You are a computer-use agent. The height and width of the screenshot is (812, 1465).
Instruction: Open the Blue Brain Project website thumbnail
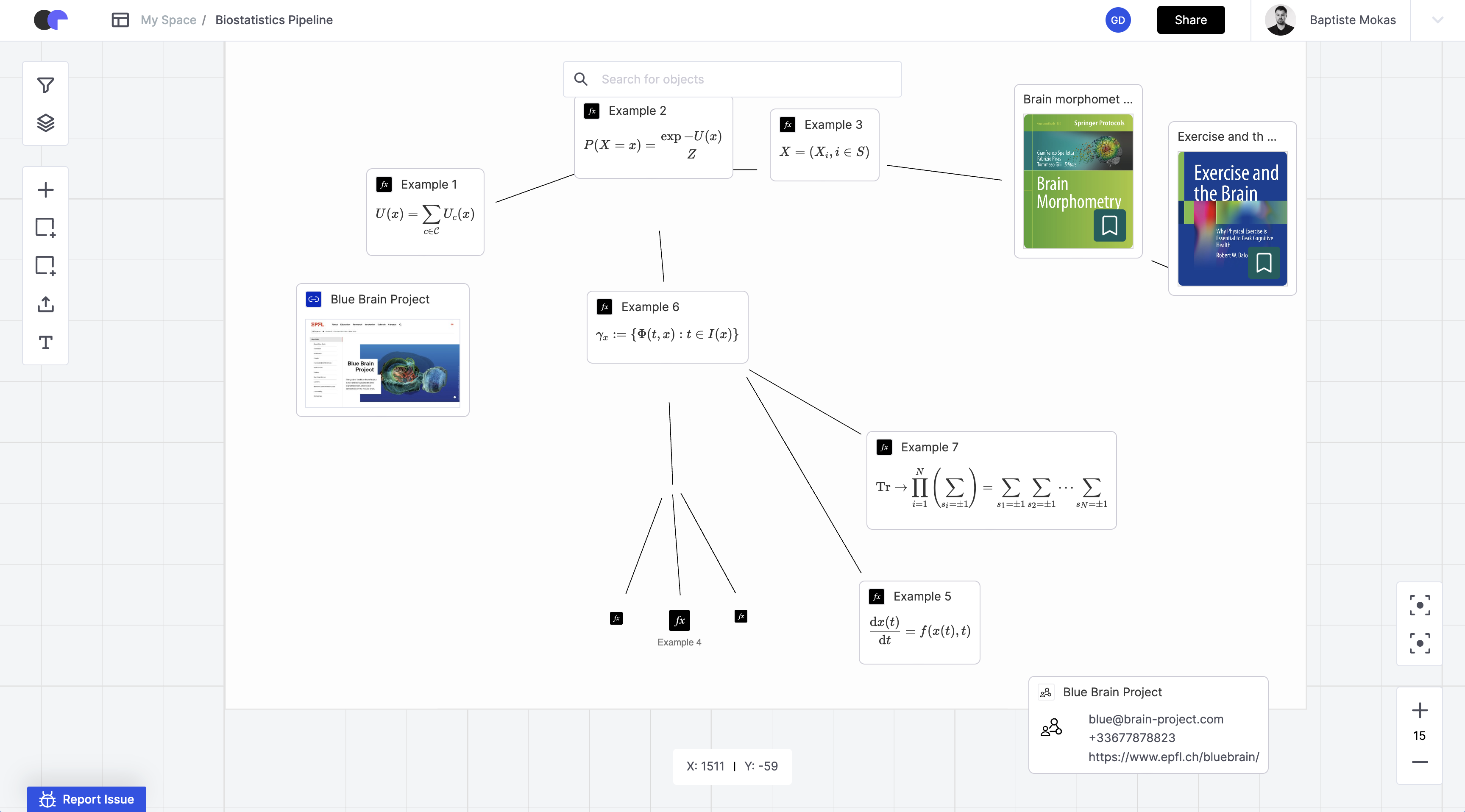[382, 363]
